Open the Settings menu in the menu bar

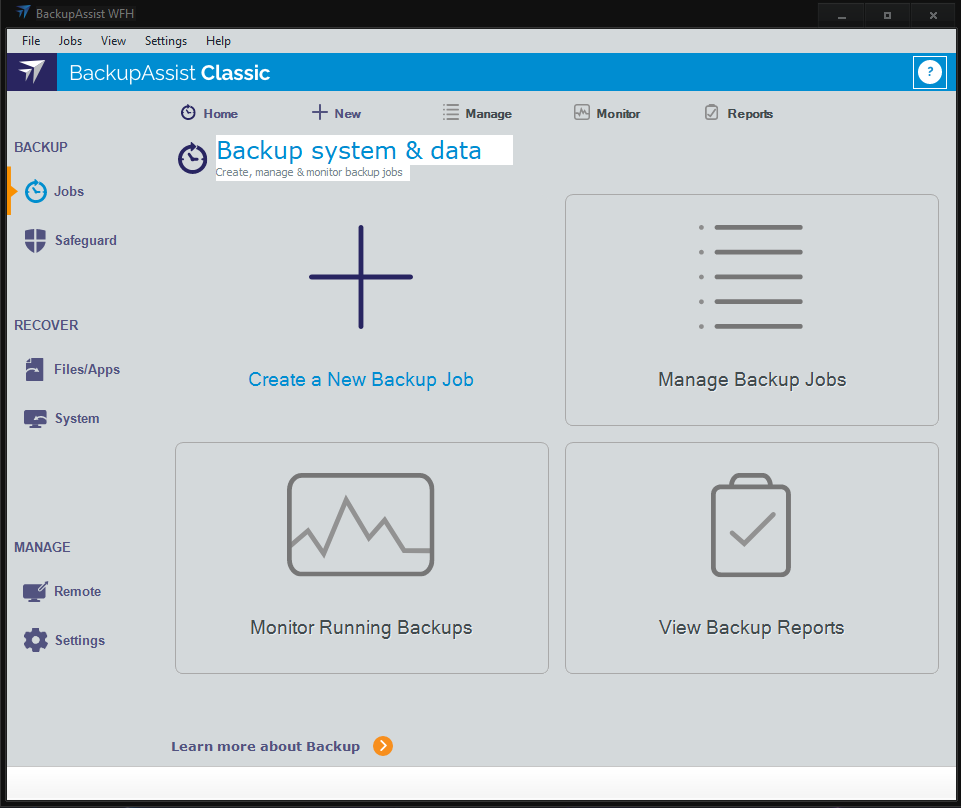(x=166, y=41)
